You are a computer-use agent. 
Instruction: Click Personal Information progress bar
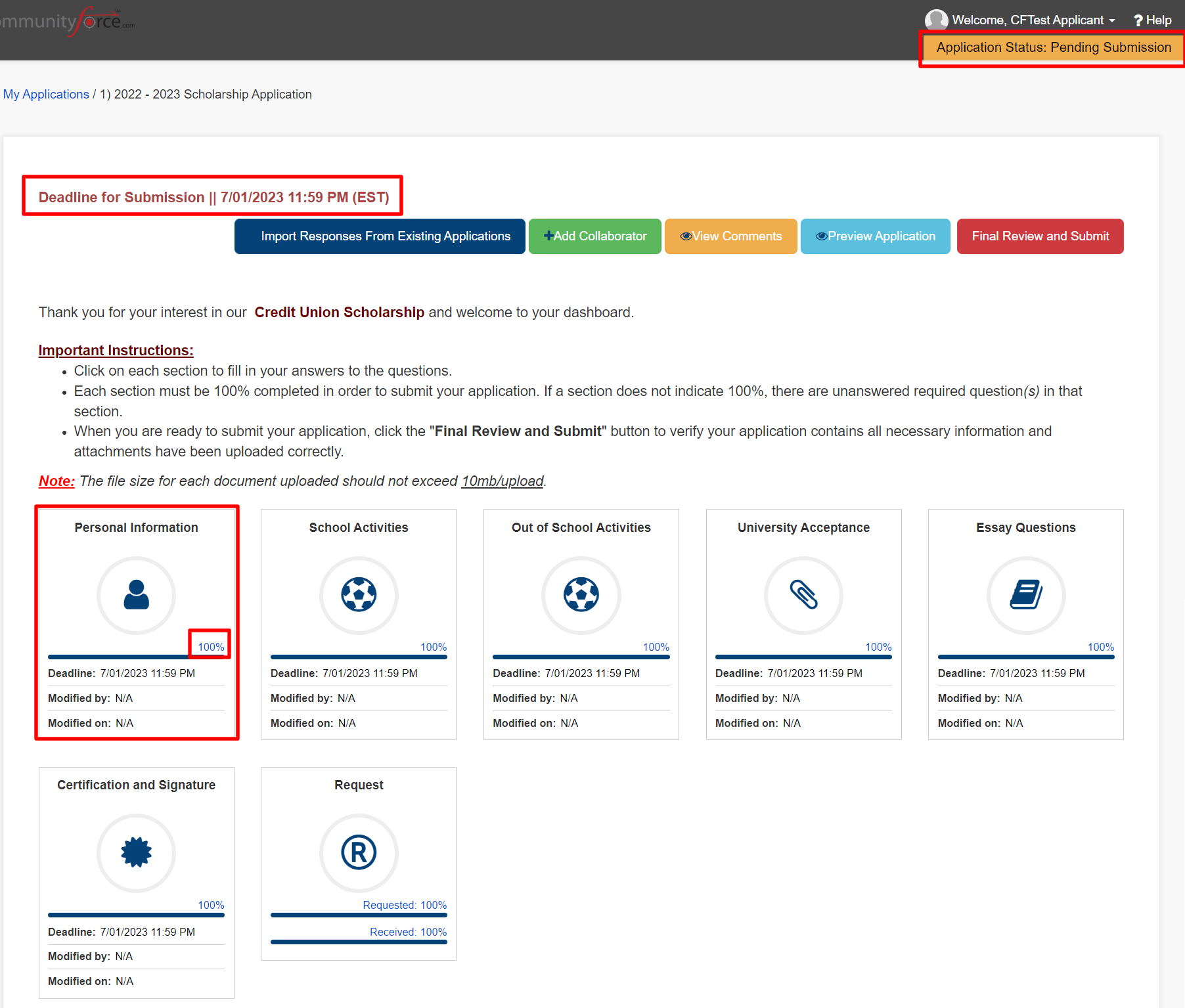tap(136, 657)
